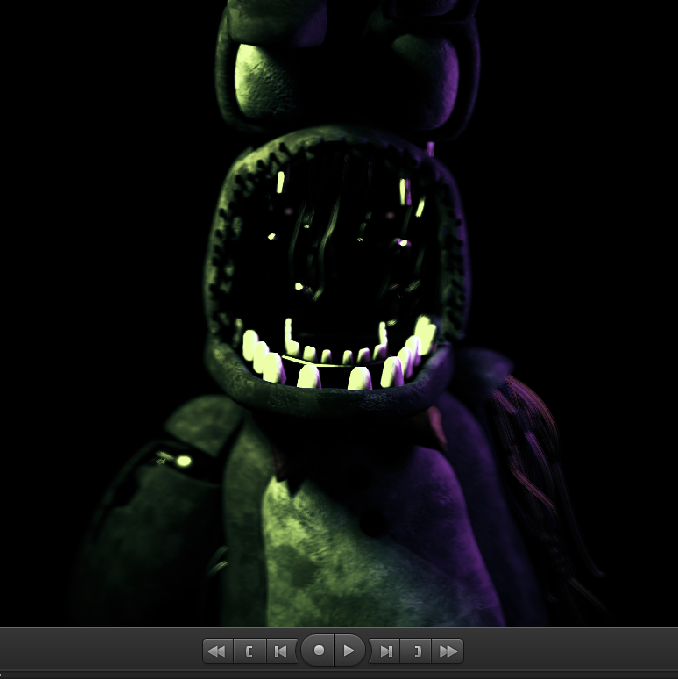Step forward to the next frame
This screenshot has height=679, width=678.
(385, 651)
